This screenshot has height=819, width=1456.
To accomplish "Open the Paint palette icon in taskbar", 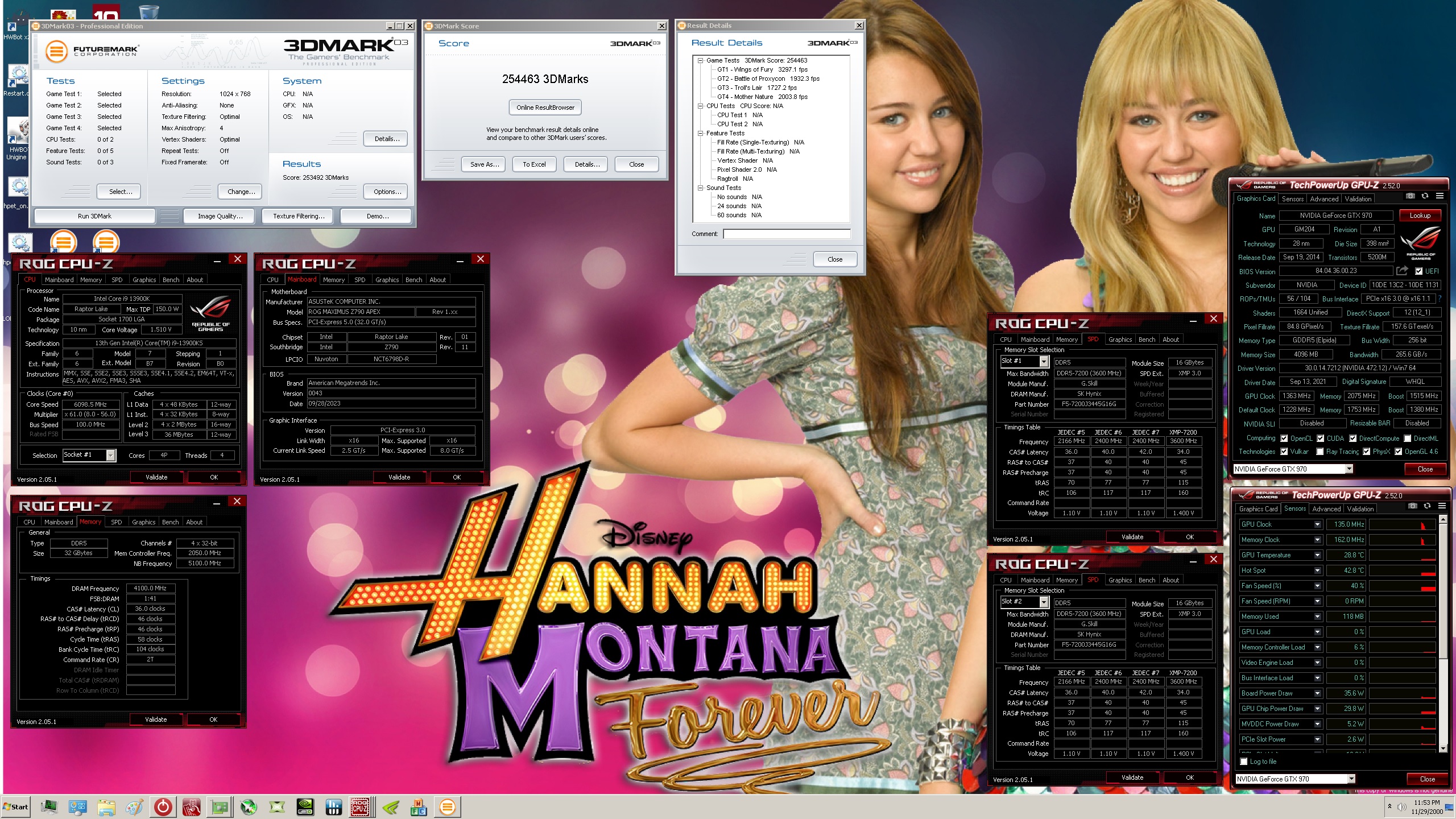I will pos(134,806).
